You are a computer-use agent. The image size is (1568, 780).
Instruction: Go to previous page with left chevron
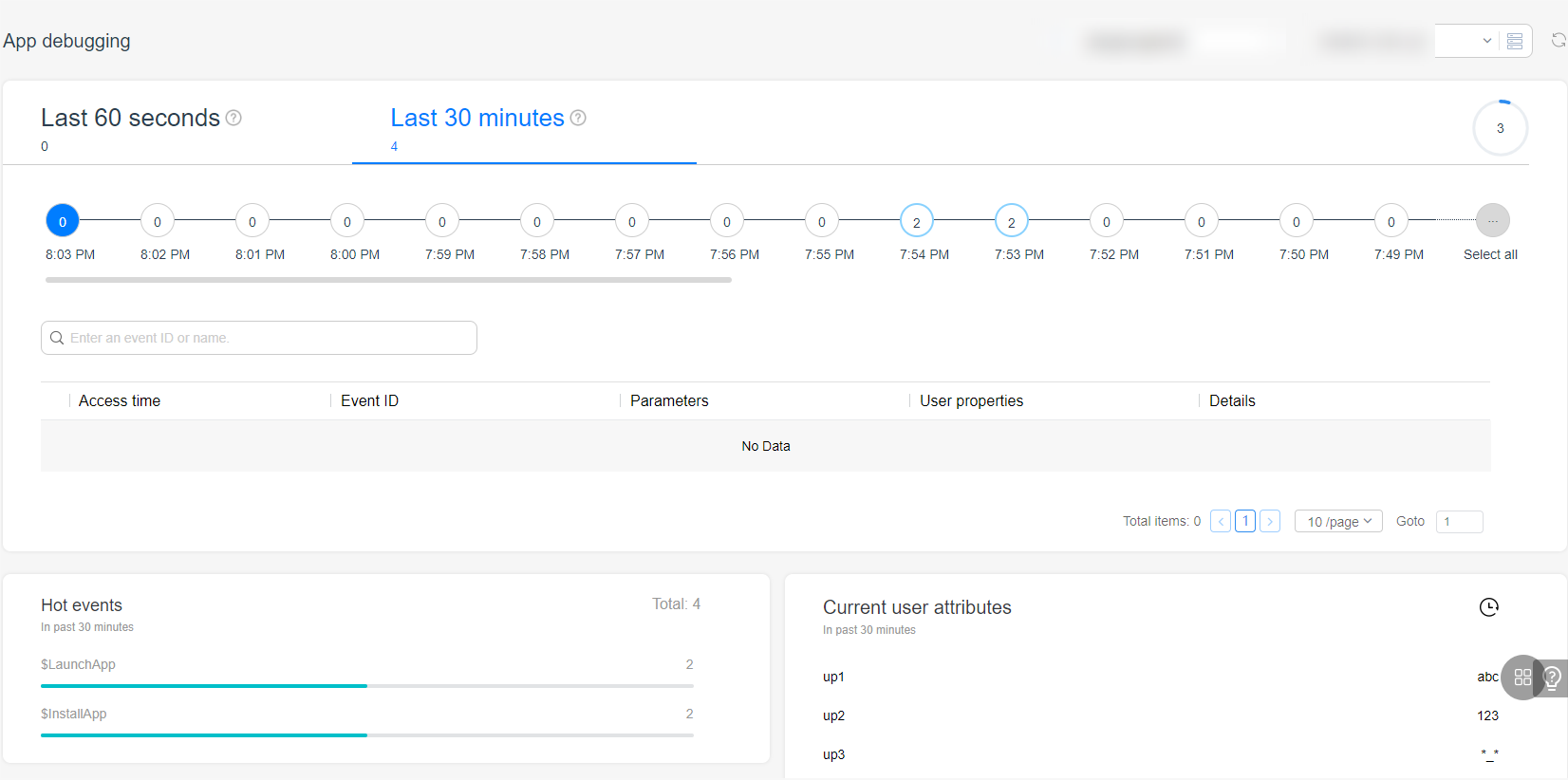[x=1221, y=521]
